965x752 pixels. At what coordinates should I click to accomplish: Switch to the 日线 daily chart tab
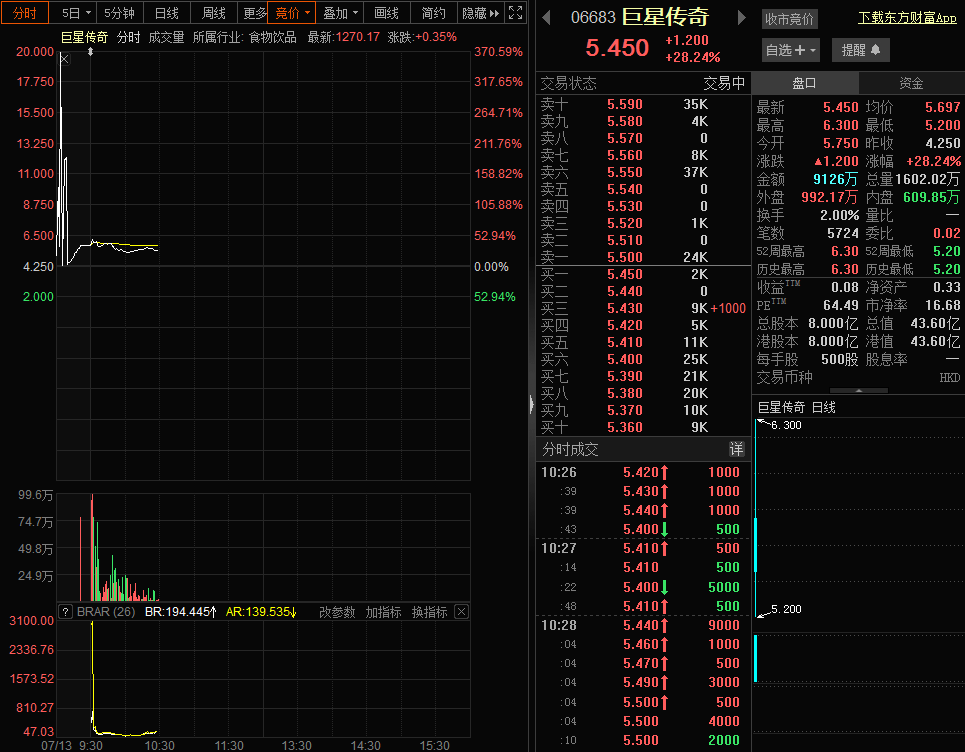(166, 13)
